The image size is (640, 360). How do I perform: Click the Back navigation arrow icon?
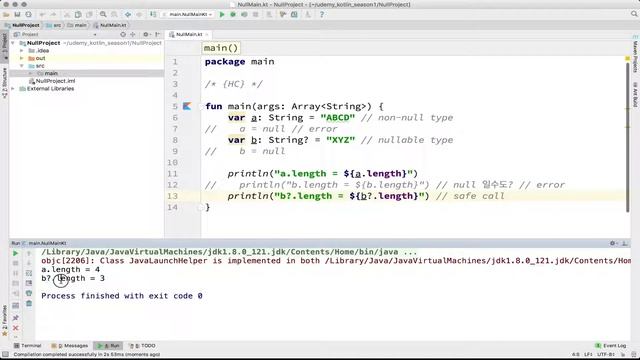tap(128, 14)
